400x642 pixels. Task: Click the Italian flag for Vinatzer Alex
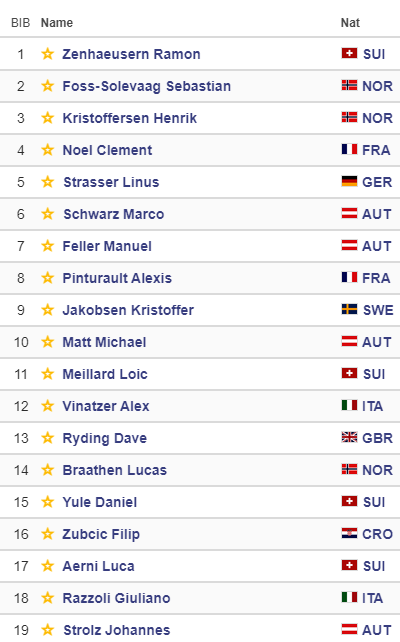click(x=349, y=405)
